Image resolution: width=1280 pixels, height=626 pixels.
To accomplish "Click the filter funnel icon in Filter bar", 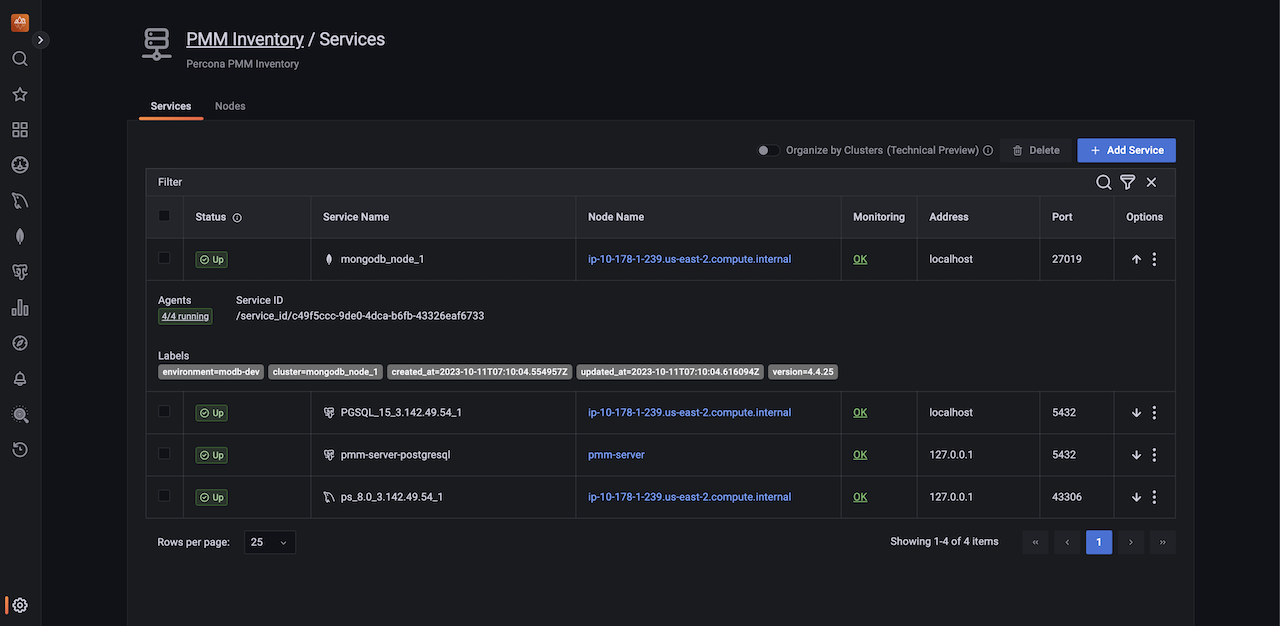I will (1127, 182).
